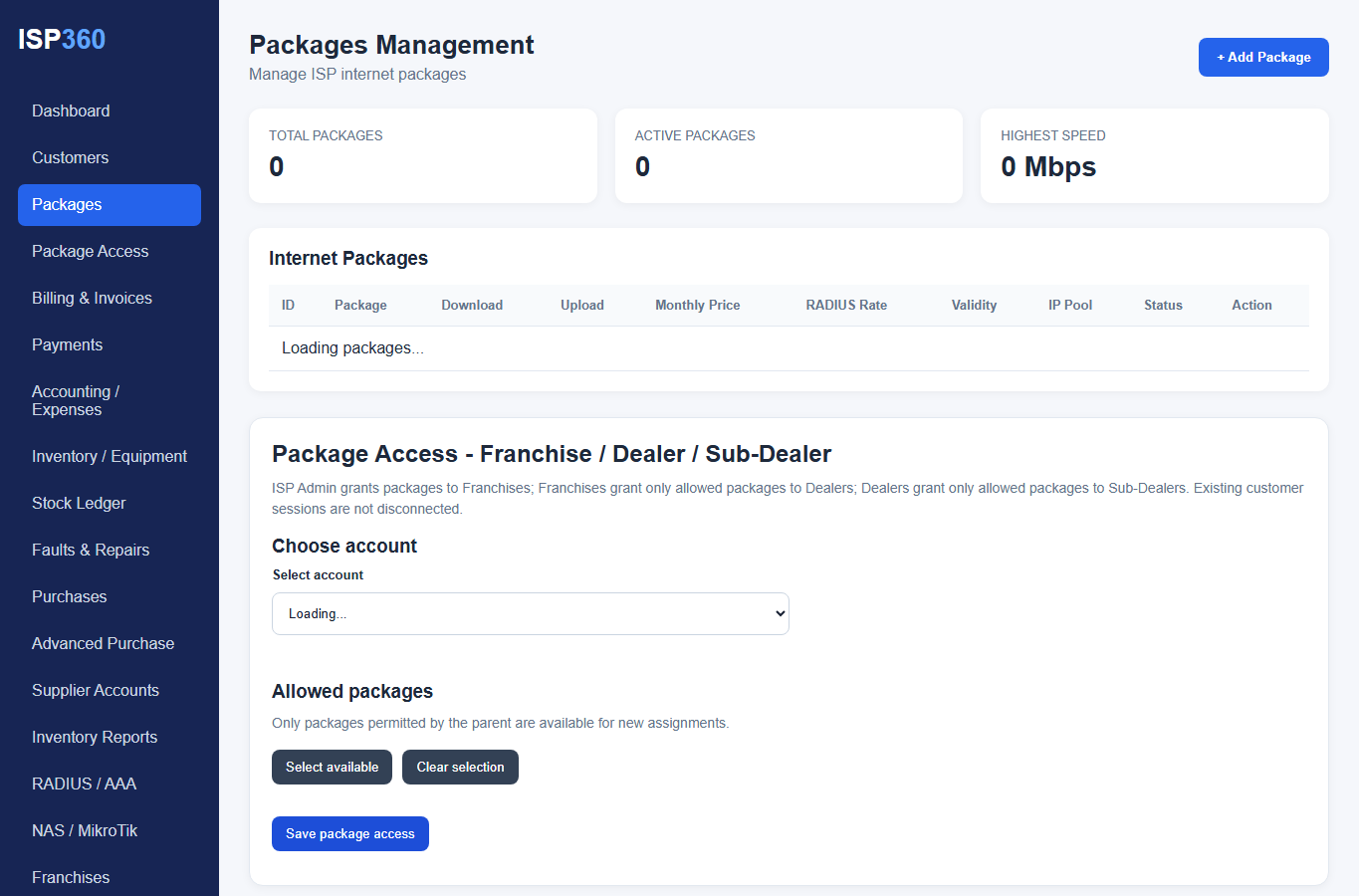
Task: Open RADIUS / AAA settings
Action: [110, 784]
